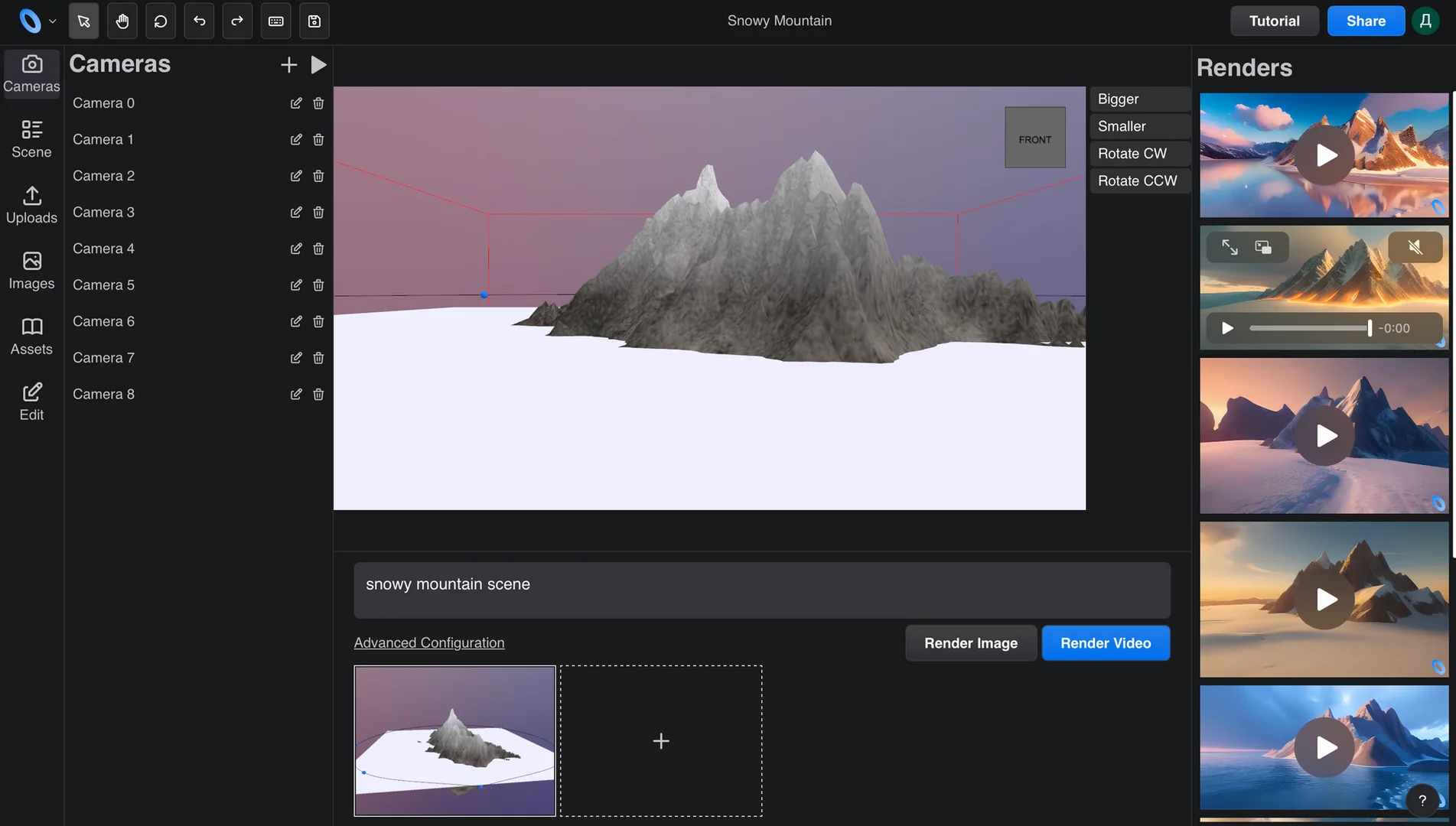This screenshot has width=1456, height=826.
Task: Click the empty add-keyframe thumbnail slot
Action: (x=661, y=741)
